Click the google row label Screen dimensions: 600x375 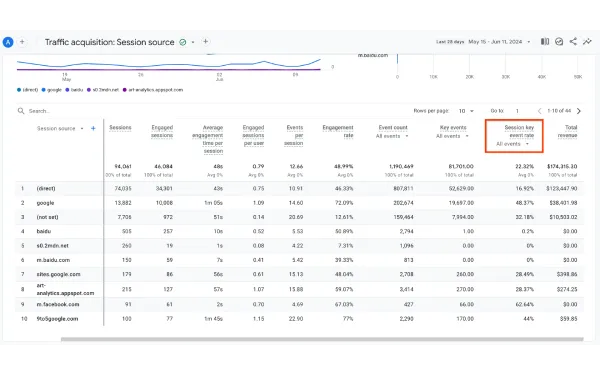point(45,203)
